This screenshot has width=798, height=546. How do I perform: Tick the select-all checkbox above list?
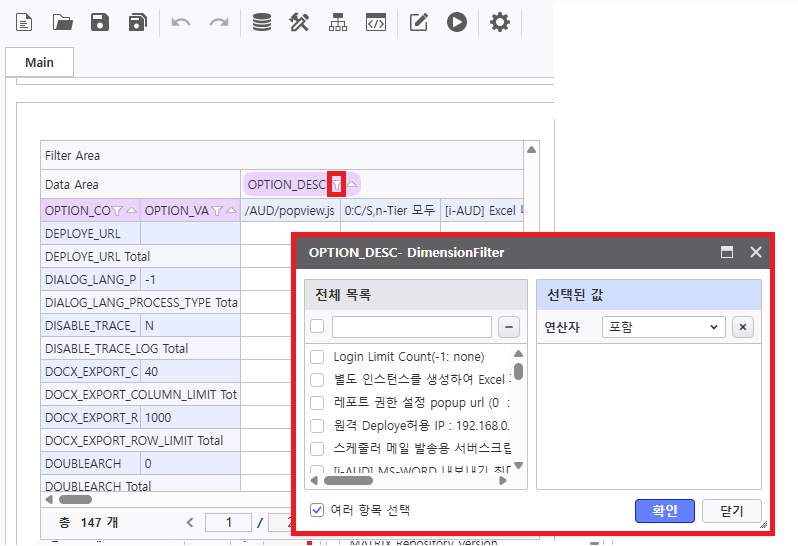[x=317, y=327]
